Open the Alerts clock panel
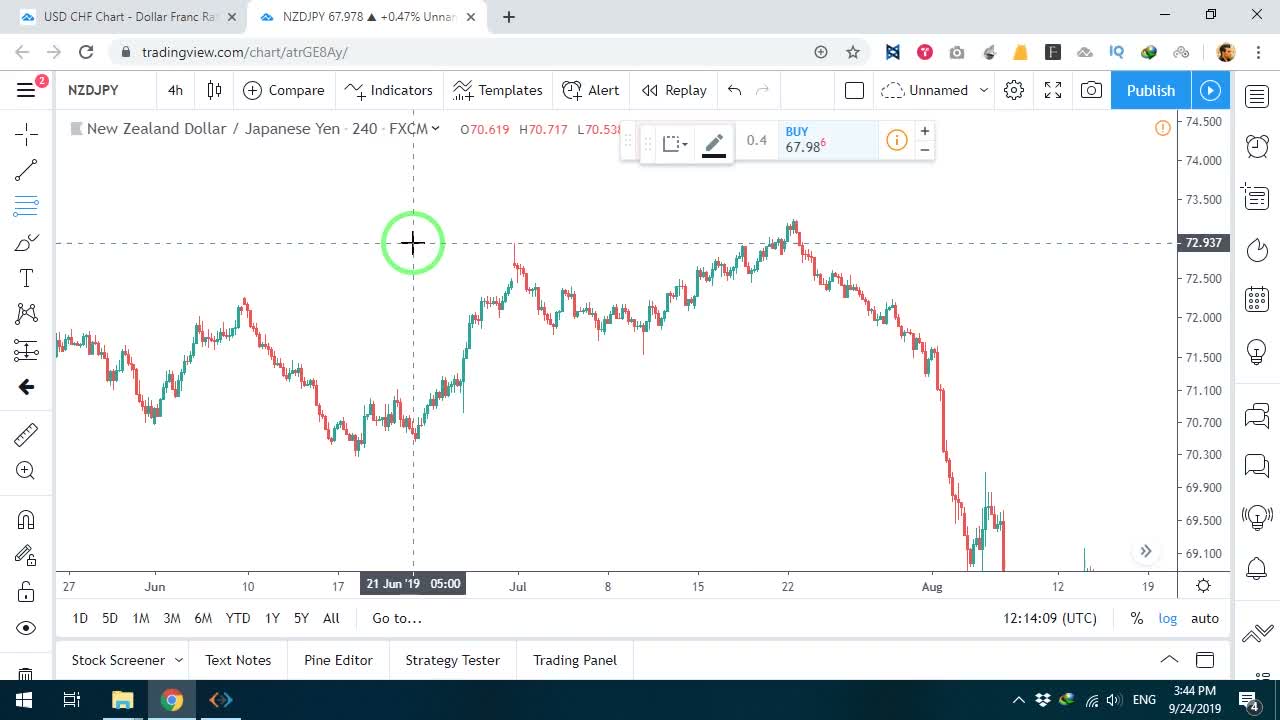This screenshot has height=720, width=1280. pyautogui.click(x=1257, y=146)
